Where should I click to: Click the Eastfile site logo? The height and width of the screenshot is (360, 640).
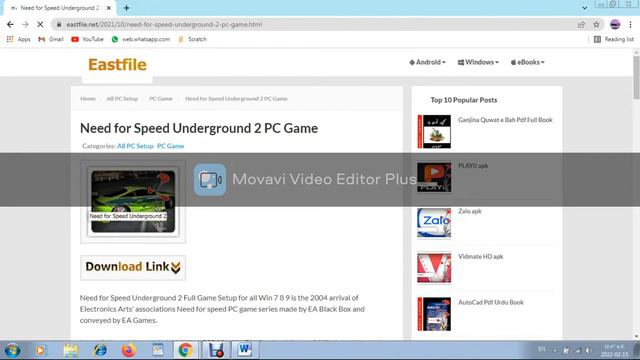point(117,64)
